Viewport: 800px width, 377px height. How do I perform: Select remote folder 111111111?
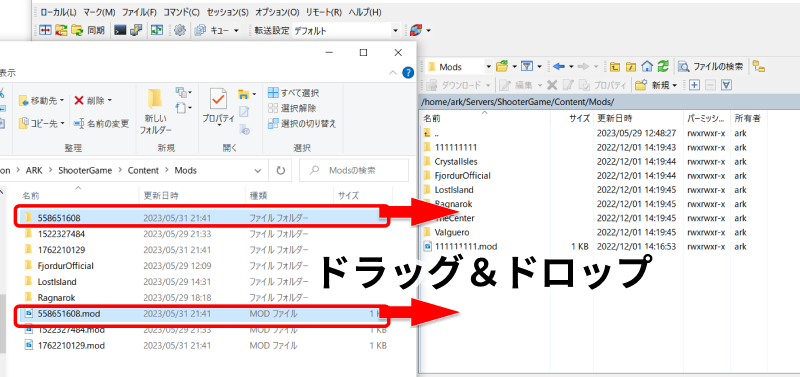(x=456, y=147)
